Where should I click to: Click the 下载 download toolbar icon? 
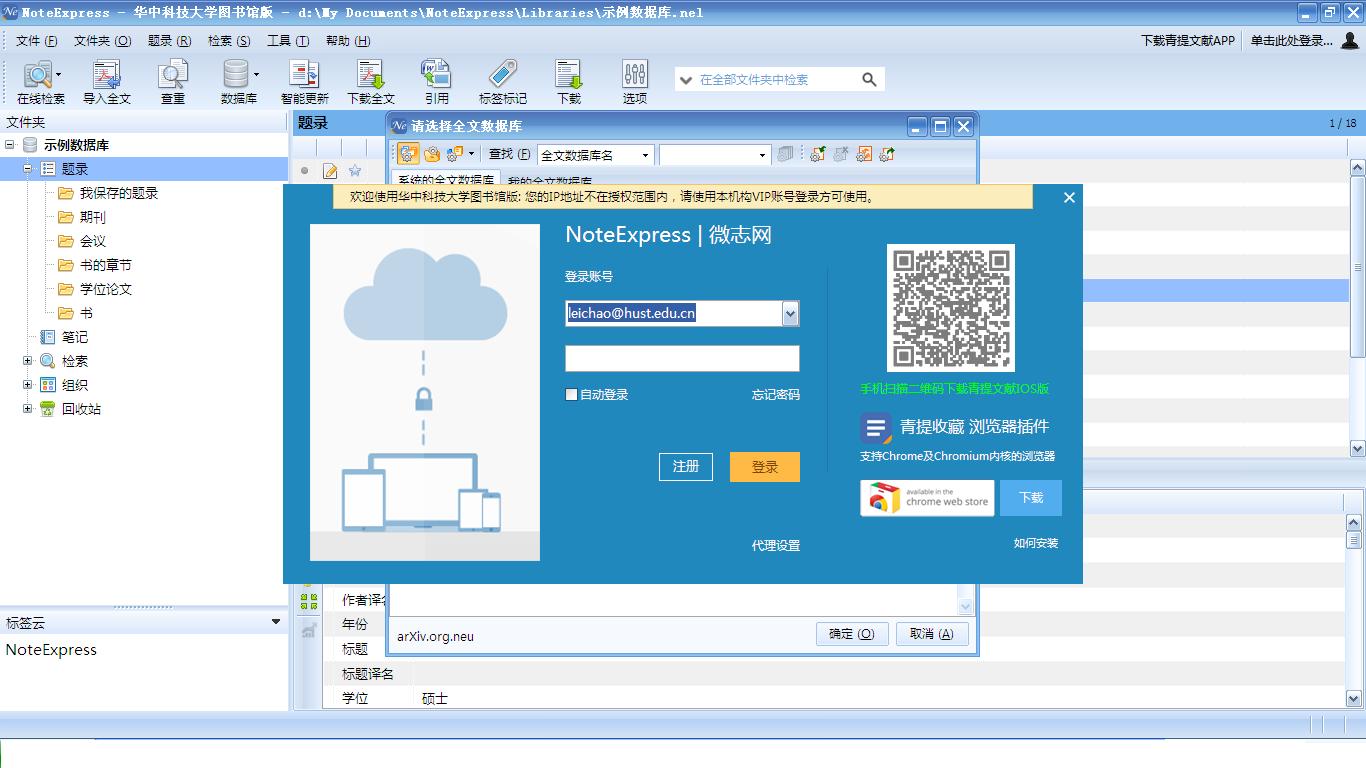tap(569, 82)
